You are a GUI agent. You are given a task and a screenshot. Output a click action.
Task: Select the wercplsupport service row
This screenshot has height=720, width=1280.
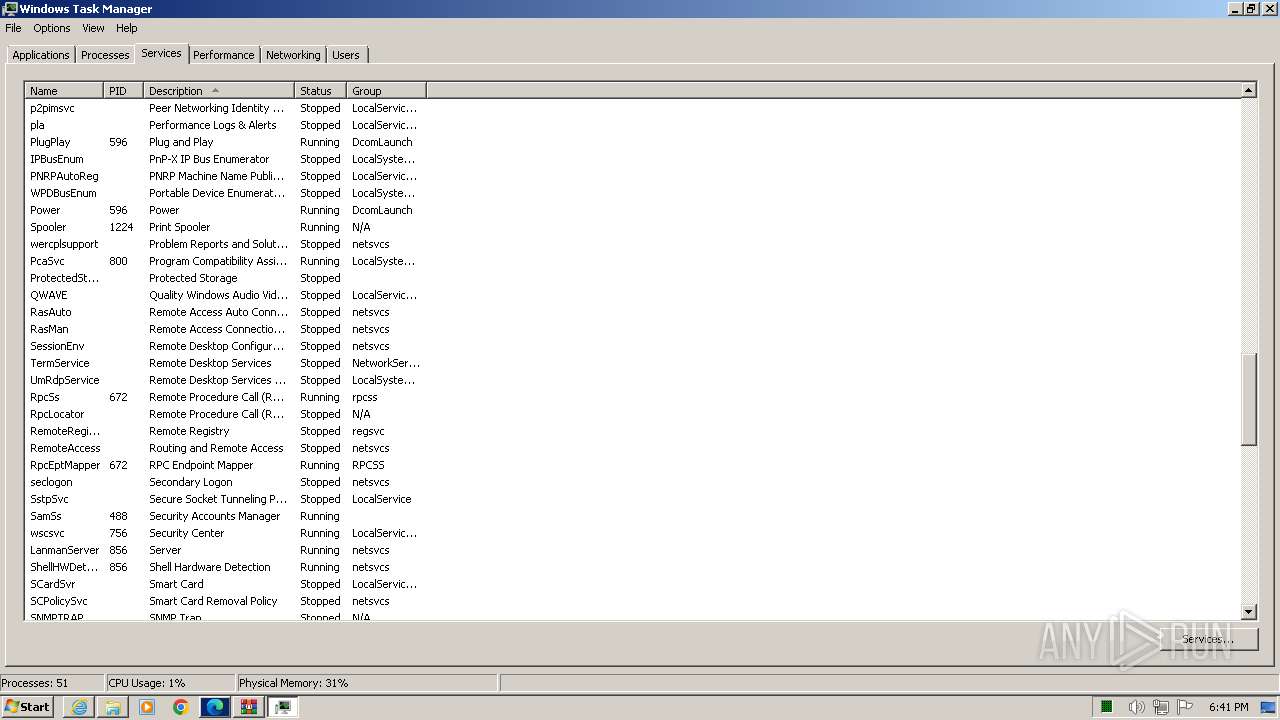(x=226, y=244)
